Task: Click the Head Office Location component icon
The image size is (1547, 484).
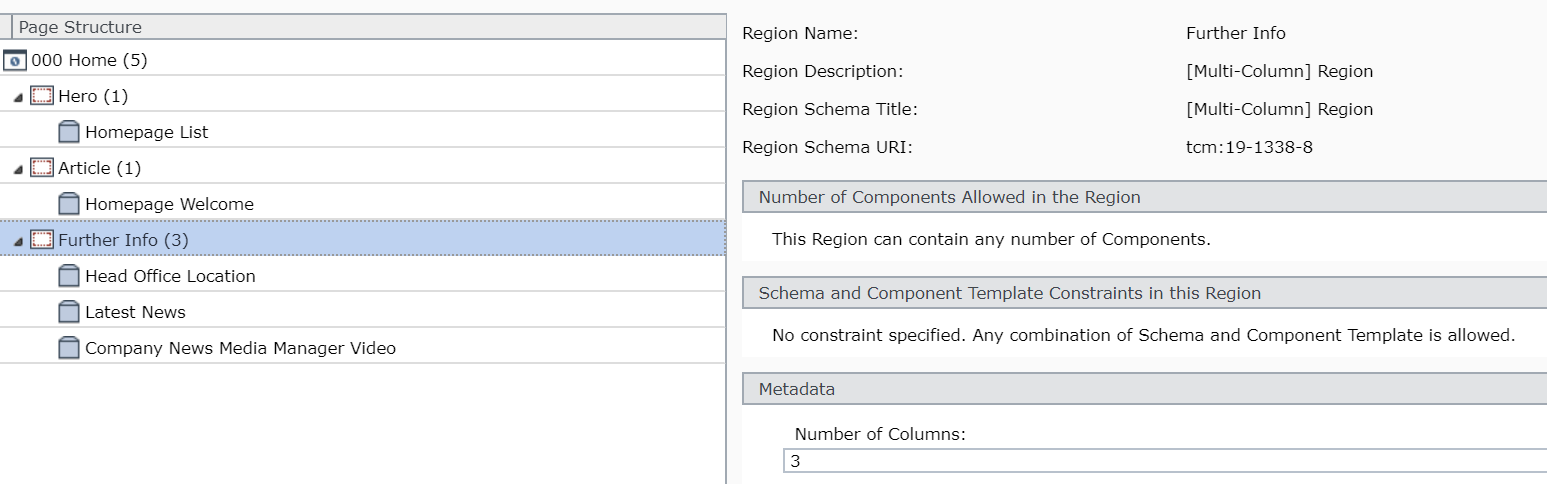Action: pos(69,276)
